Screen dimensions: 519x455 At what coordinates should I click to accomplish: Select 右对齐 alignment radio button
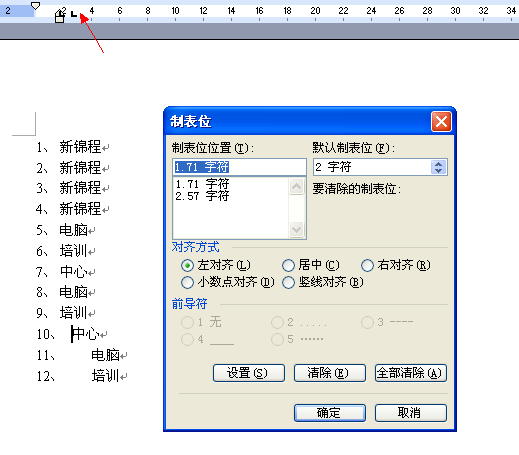pyautogui.click(x=367, y=265)
